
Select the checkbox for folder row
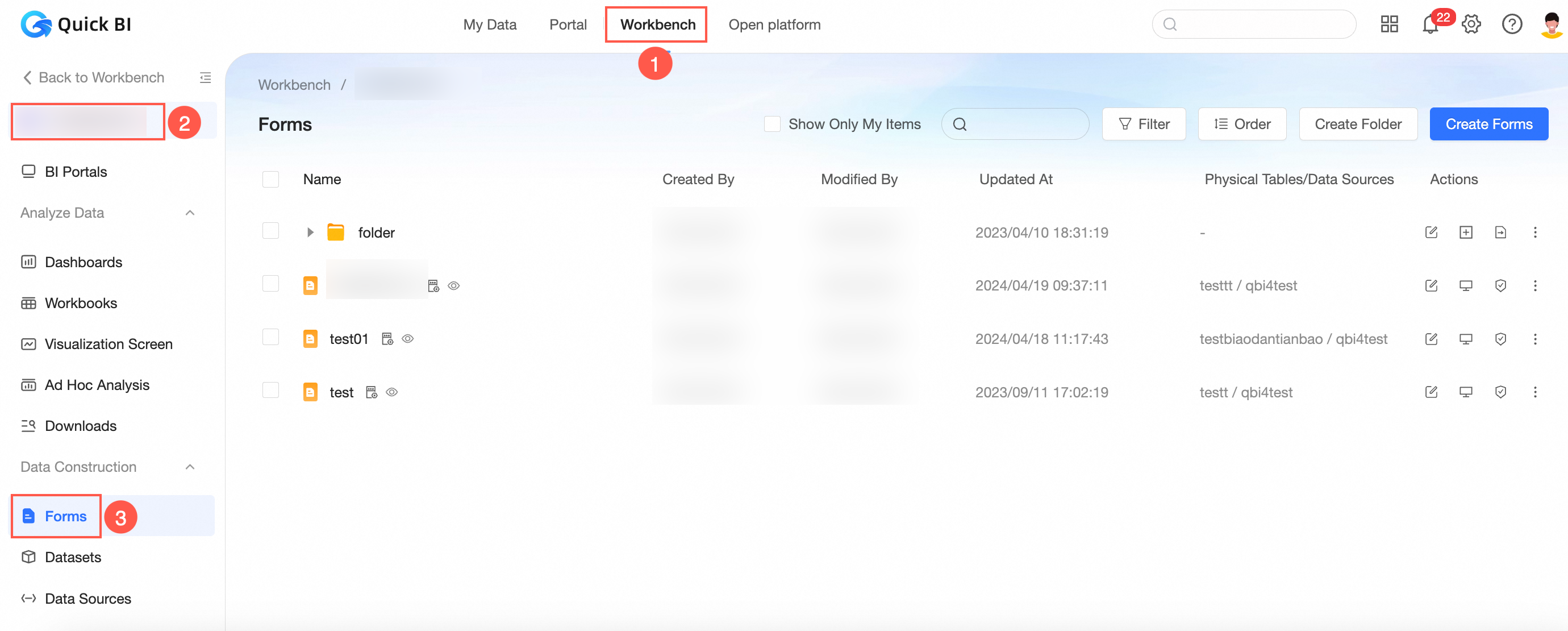270,231
